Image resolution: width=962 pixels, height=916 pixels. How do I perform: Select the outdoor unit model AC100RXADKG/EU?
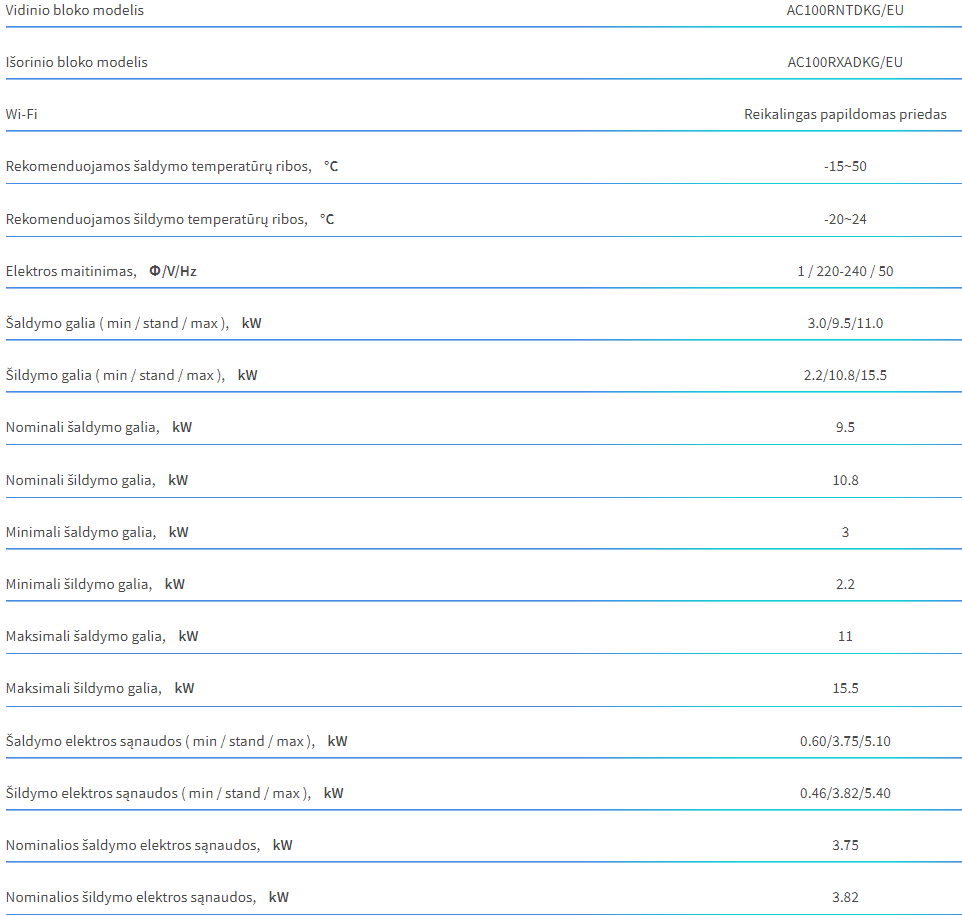(x=845, y=63)
